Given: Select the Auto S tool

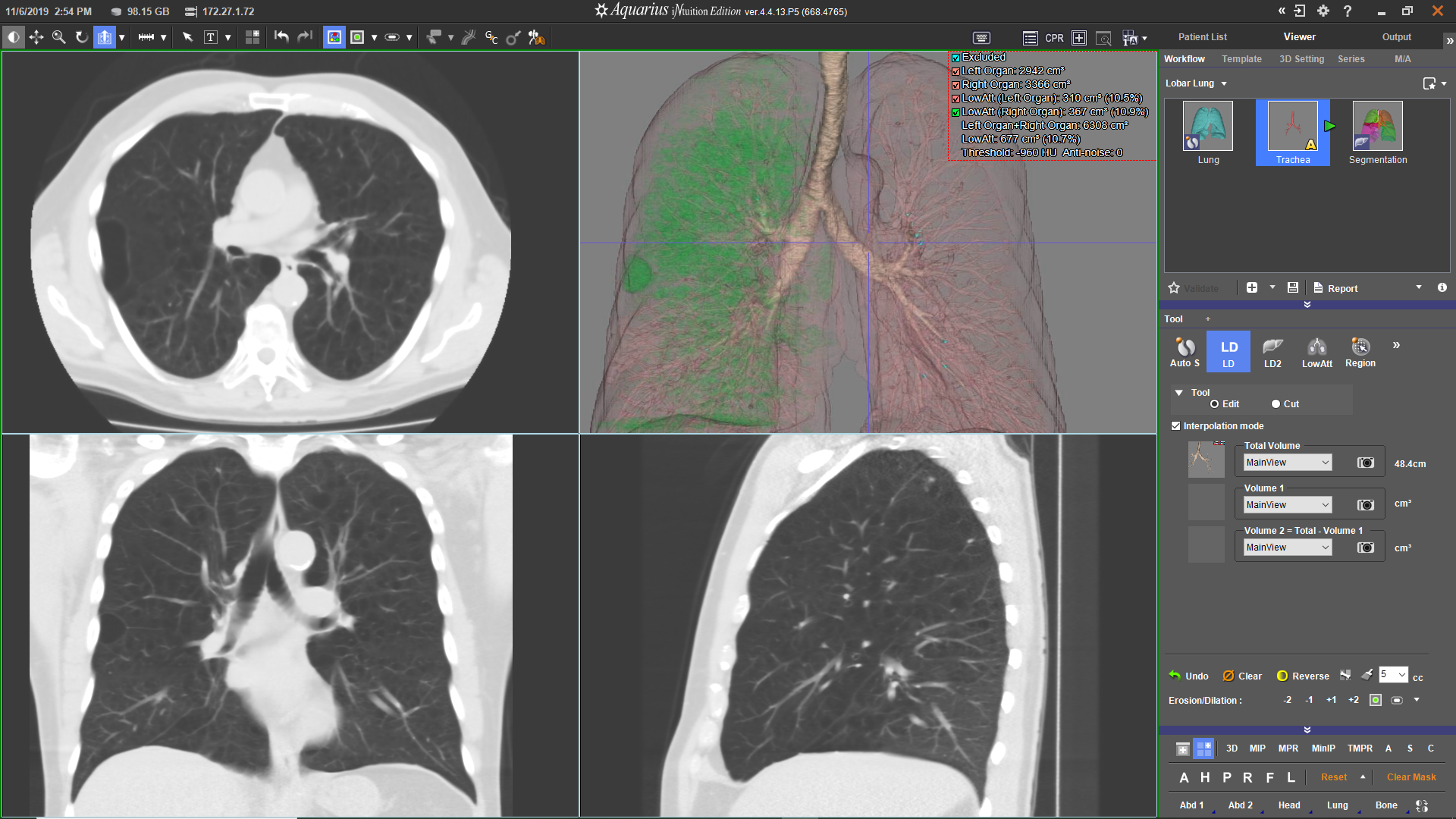Looking at the screenshot, I should (x=1185, y=352).
